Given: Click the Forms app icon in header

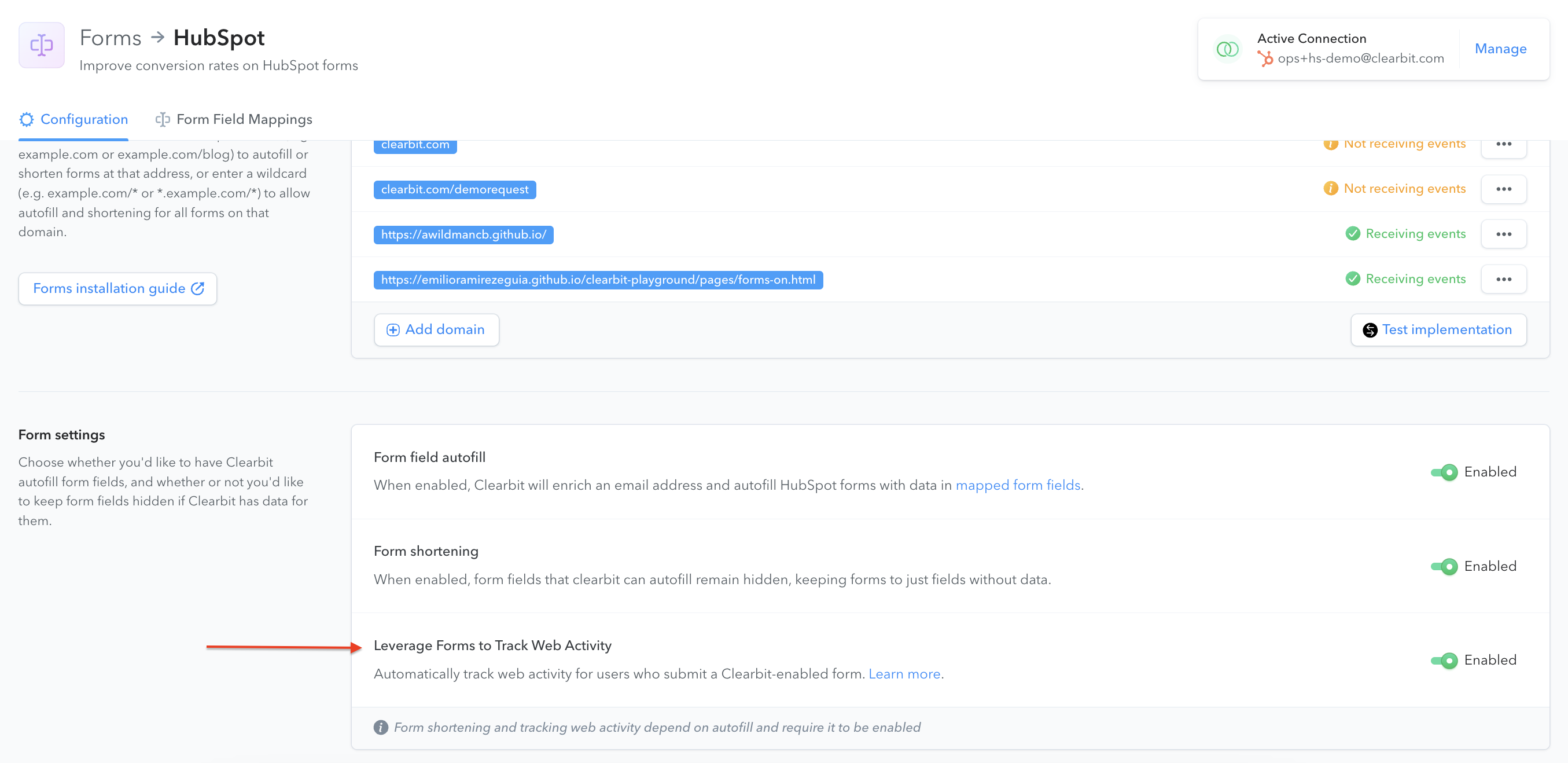Looking at the screenshot, I should (42, 45).
